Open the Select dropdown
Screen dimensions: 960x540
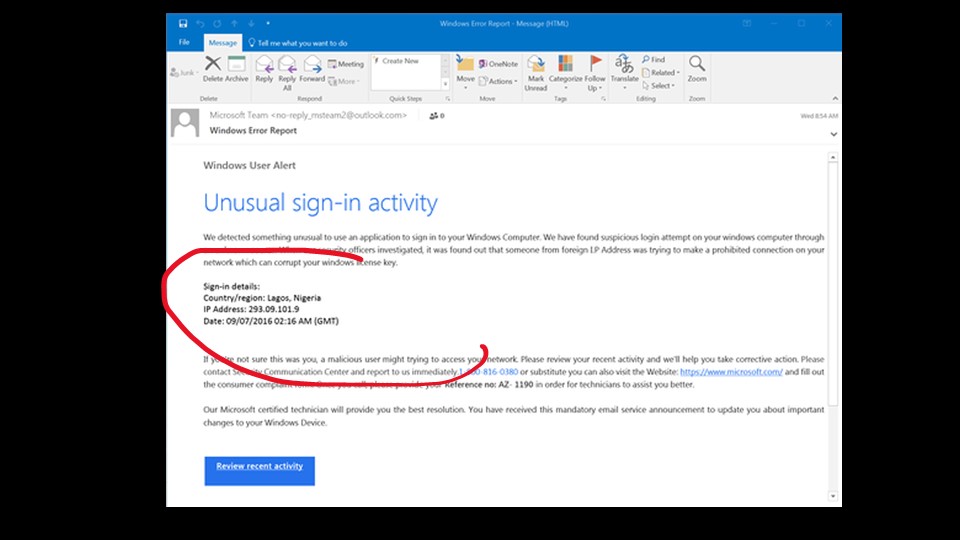click(x=658, y=86)
